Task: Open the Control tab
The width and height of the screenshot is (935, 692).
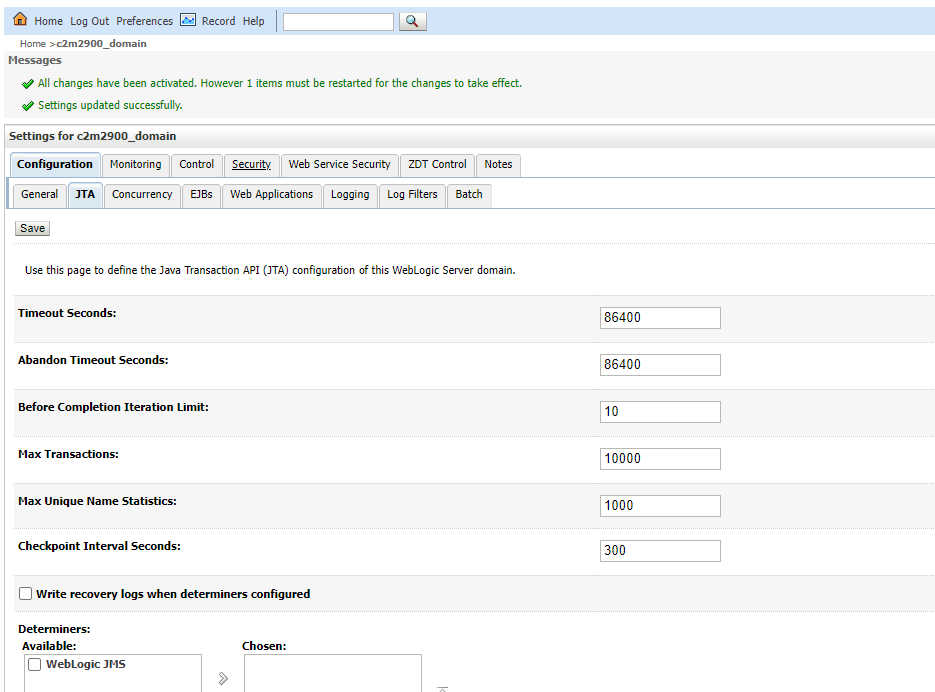Action: (x=196, y=165)
